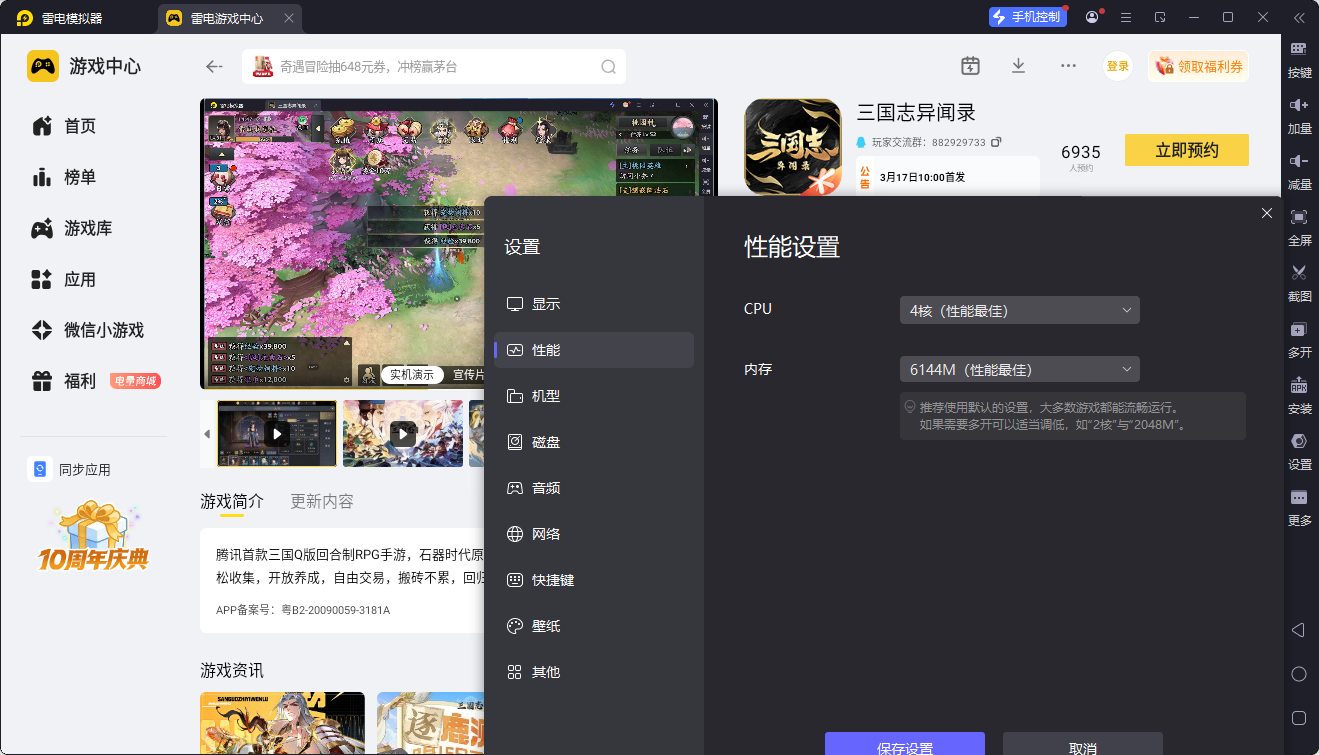Open the downloads arrow icon in header
Screen dimensions: 1319x755
1018,66
